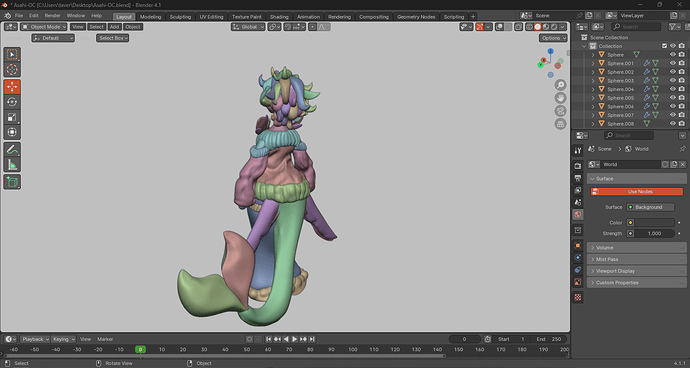Expand the Mist Pass panel
The height and width of the screenshot is (368, 690).
pyautogui.click(x=636, y=259)
